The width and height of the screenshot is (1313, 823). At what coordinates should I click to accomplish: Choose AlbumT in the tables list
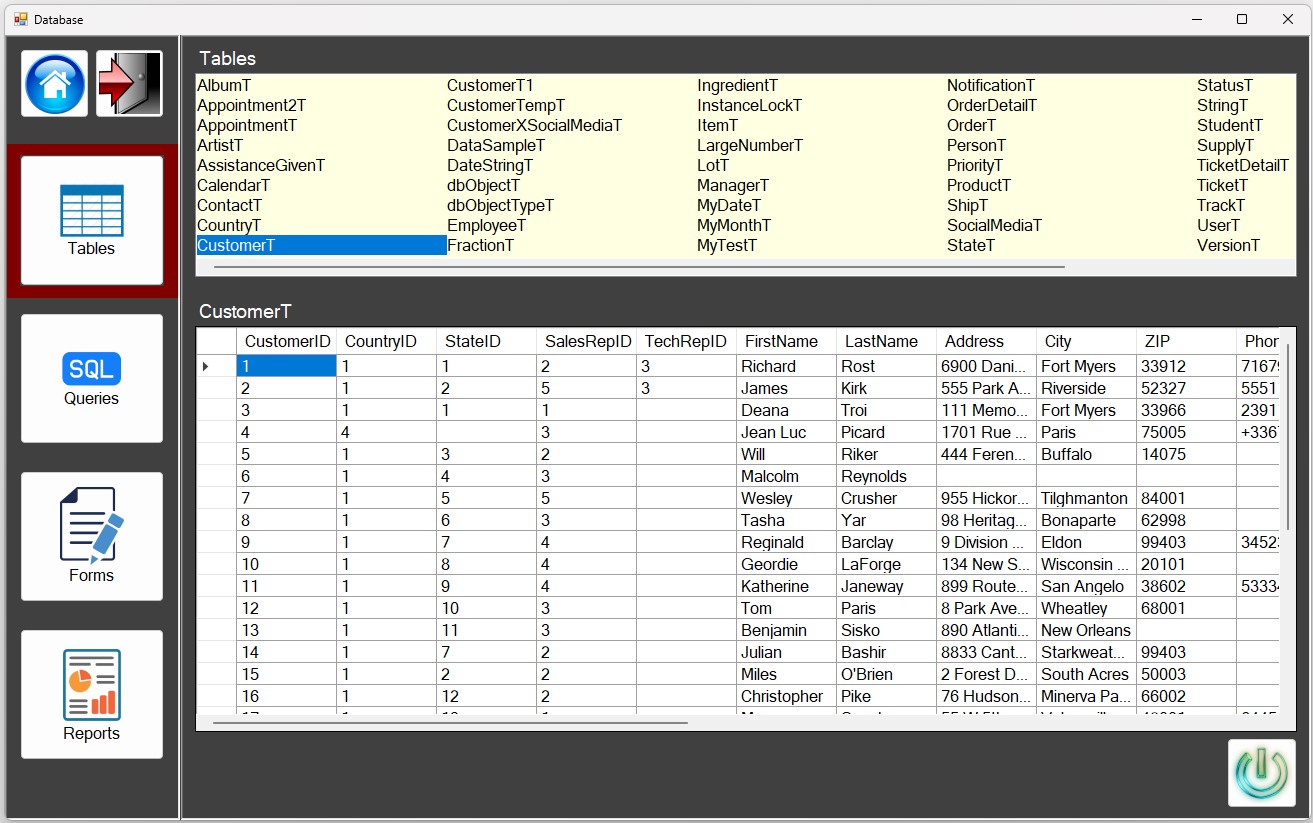pyautogui.click(x=224, y=85)
